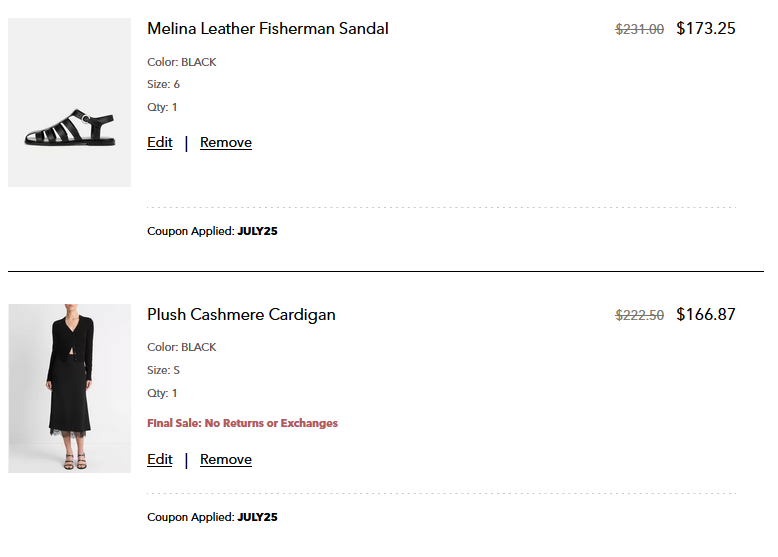Select the cardigan's Size: S text
Viewport: 778px width, 557px height.
[163, 371]
